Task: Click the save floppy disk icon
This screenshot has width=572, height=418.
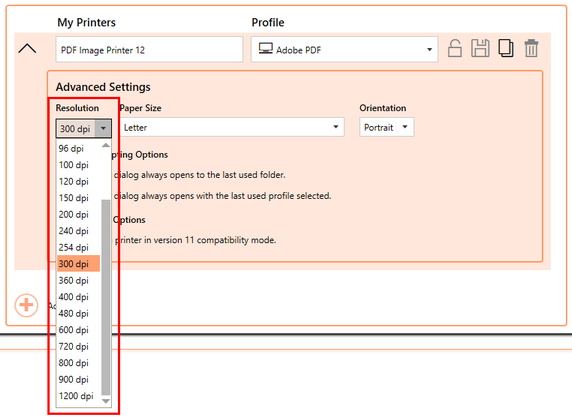Action: (480, 48)
